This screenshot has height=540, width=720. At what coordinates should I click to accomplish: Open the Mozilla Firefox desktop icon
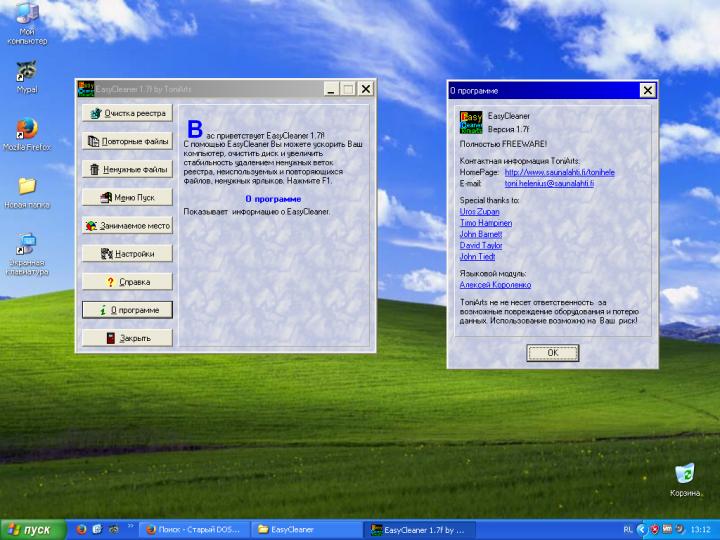27,129
